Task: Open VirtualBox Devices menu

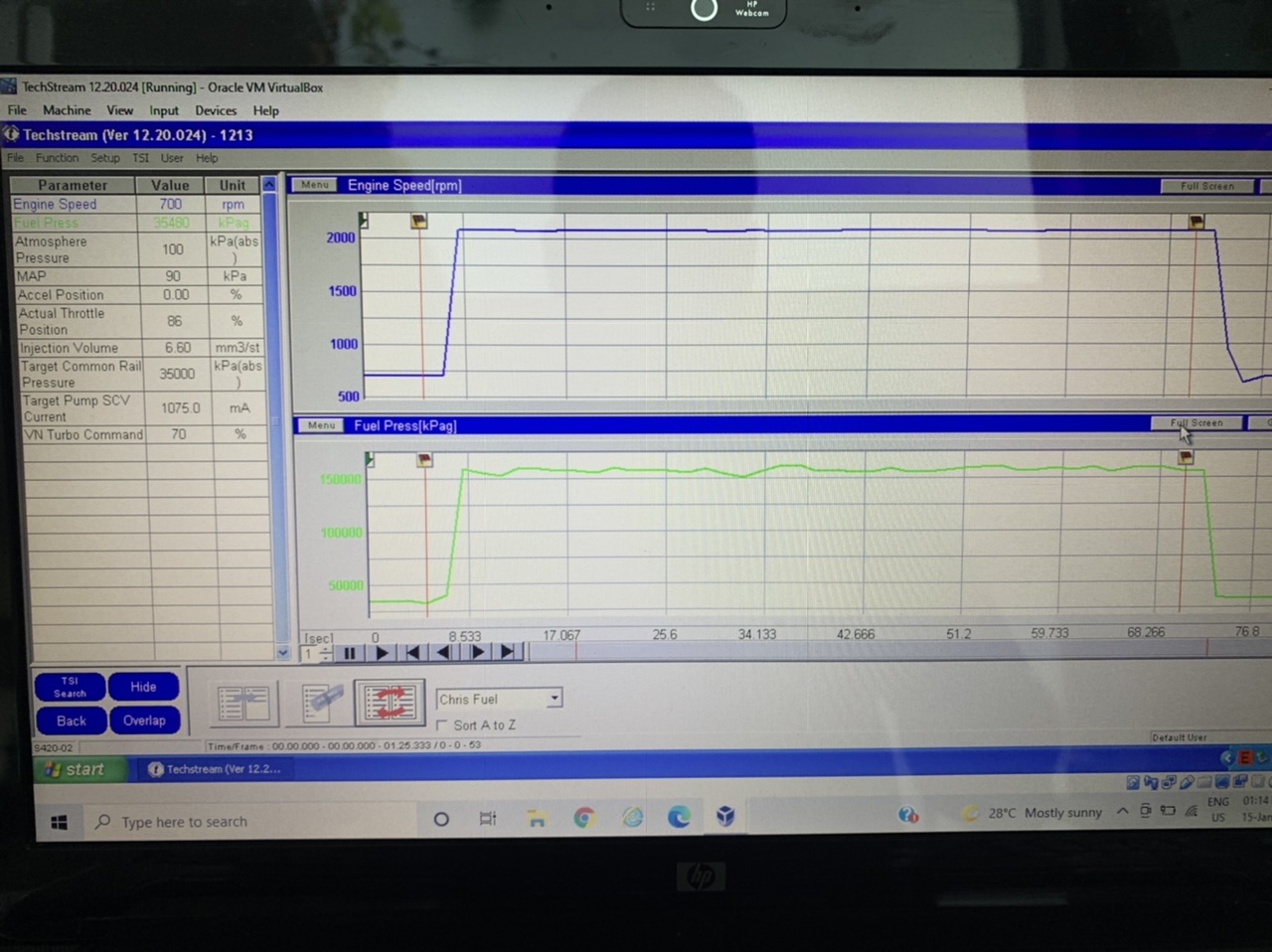Action: click(216, 110)
